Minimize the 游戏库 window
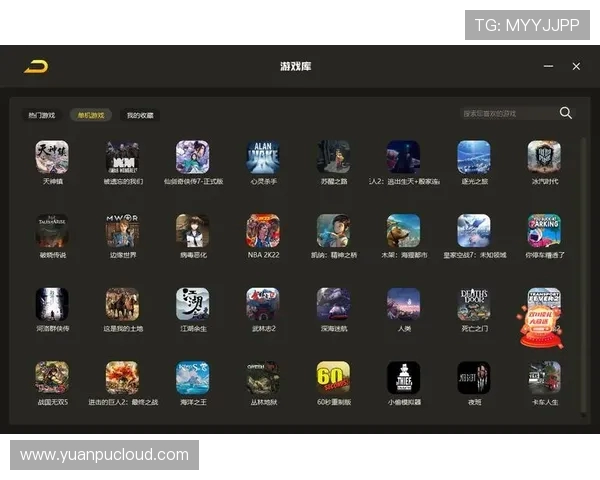Image resolution: width=600 pixels, height=480 pixels. (x=548, y=67)
